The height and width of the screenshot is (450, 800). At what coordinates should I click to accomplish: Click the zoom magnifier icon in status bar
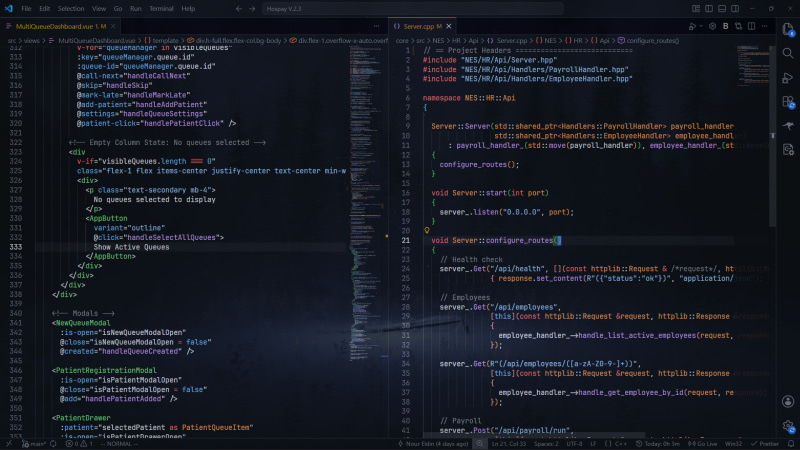click(480, 444)
